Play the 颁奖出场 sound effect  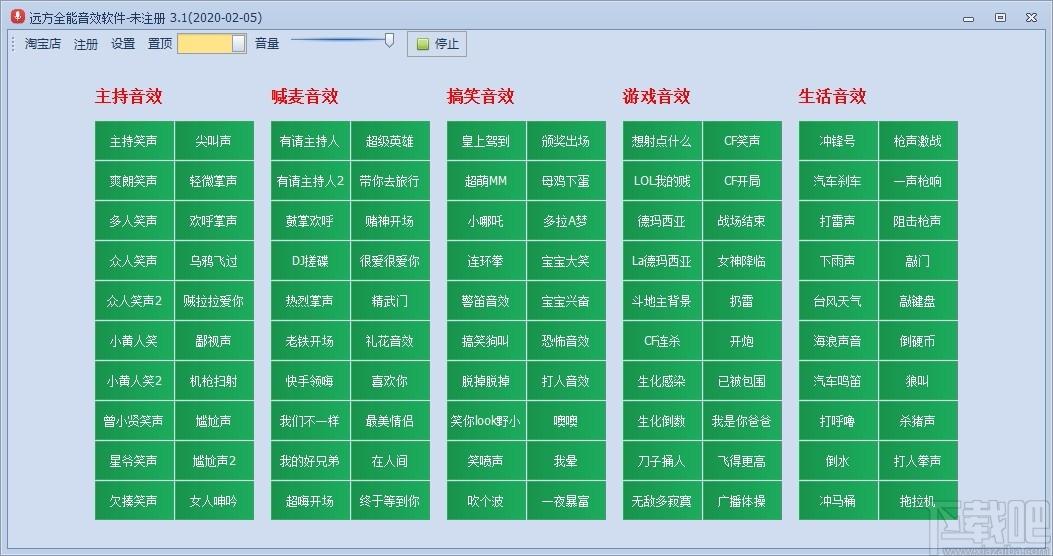(566, 141)
